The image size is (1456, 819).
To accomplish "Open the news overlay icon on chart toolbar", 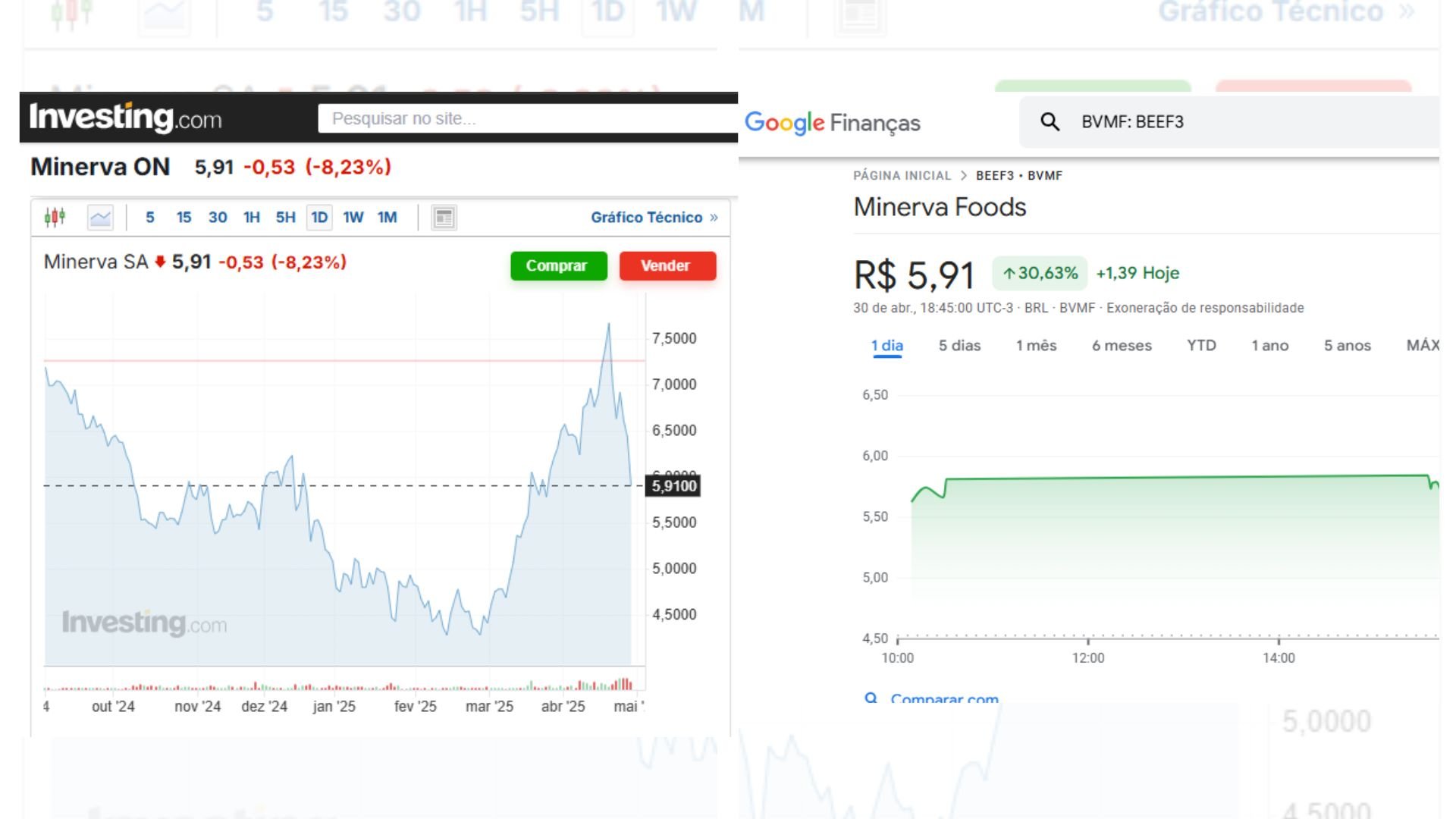I will coord(444,218).
